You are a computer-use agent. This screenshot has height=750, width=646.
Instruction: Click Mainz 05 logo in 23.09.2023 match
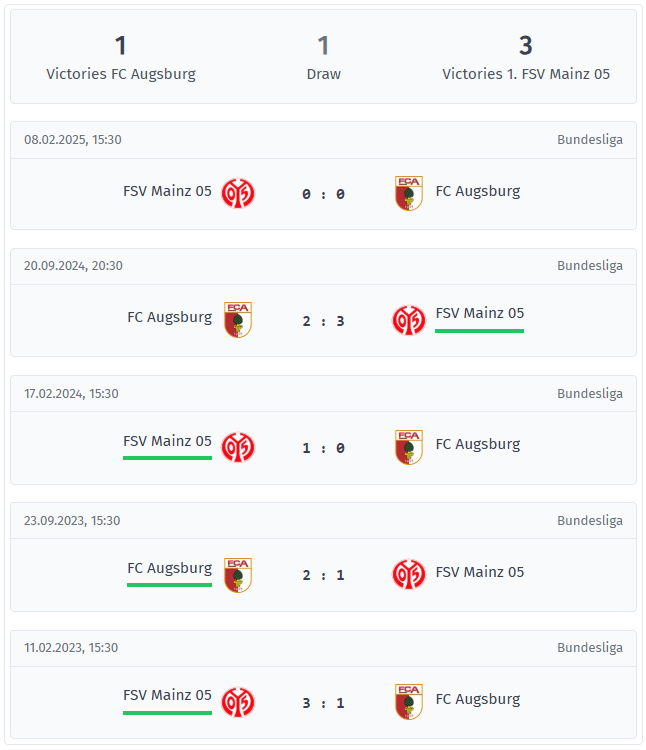(x=409, y=574)
